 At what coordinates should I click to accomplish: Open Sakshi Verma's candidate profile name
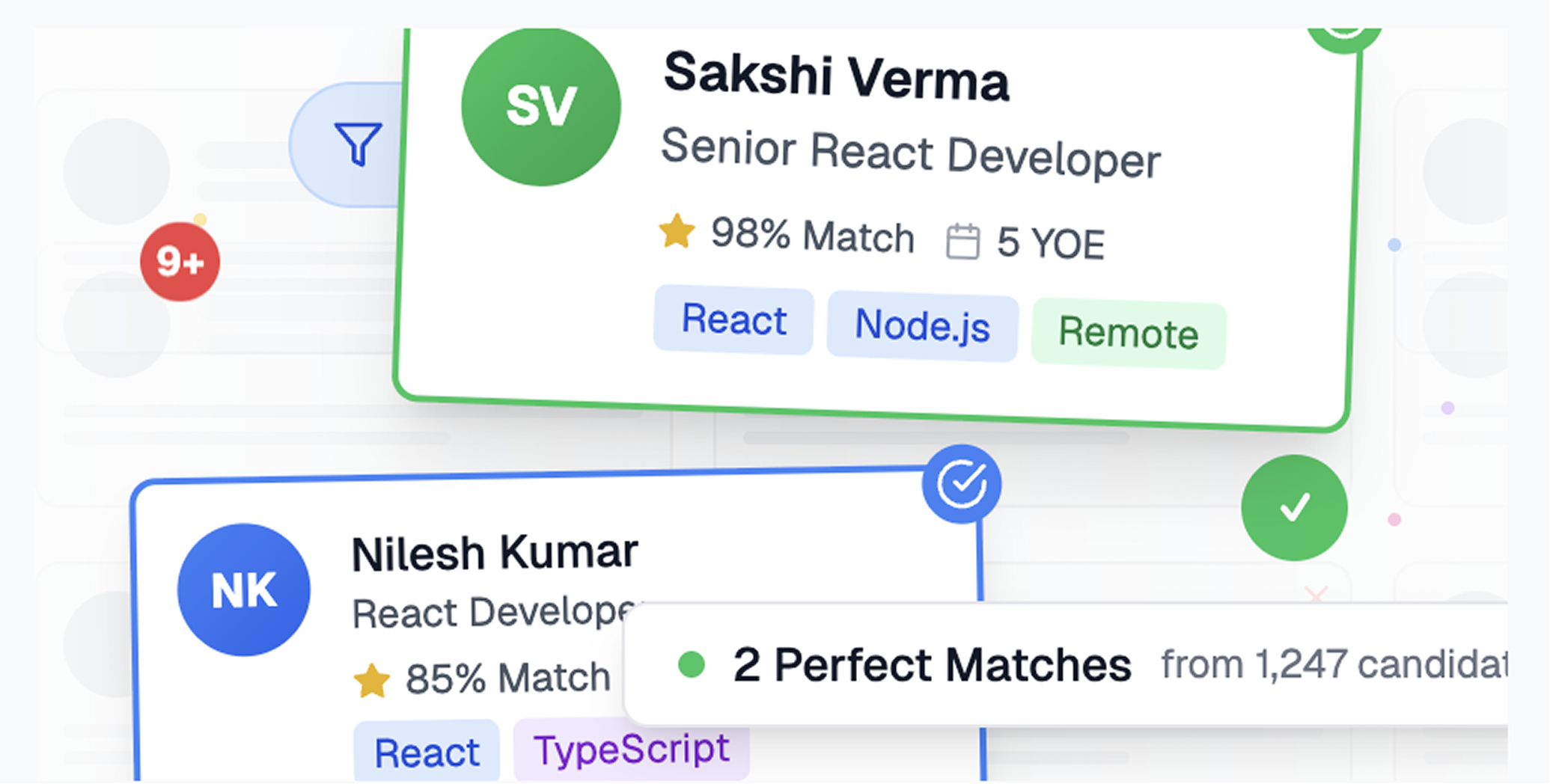pyautogui.click(x=836, y=76)
